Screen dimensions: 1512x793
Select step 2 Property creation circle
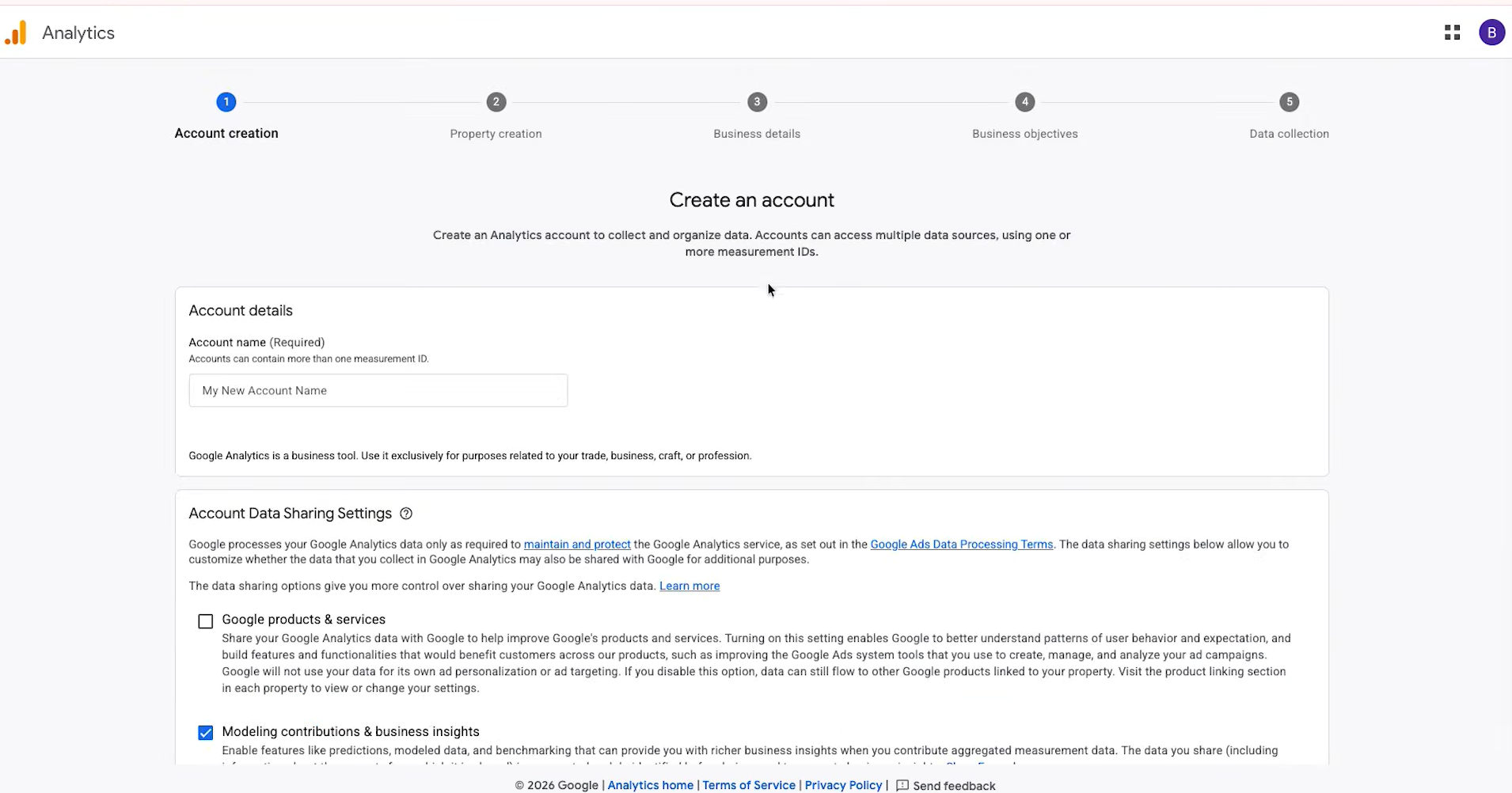pyautogui.click(x=496, y=102)
